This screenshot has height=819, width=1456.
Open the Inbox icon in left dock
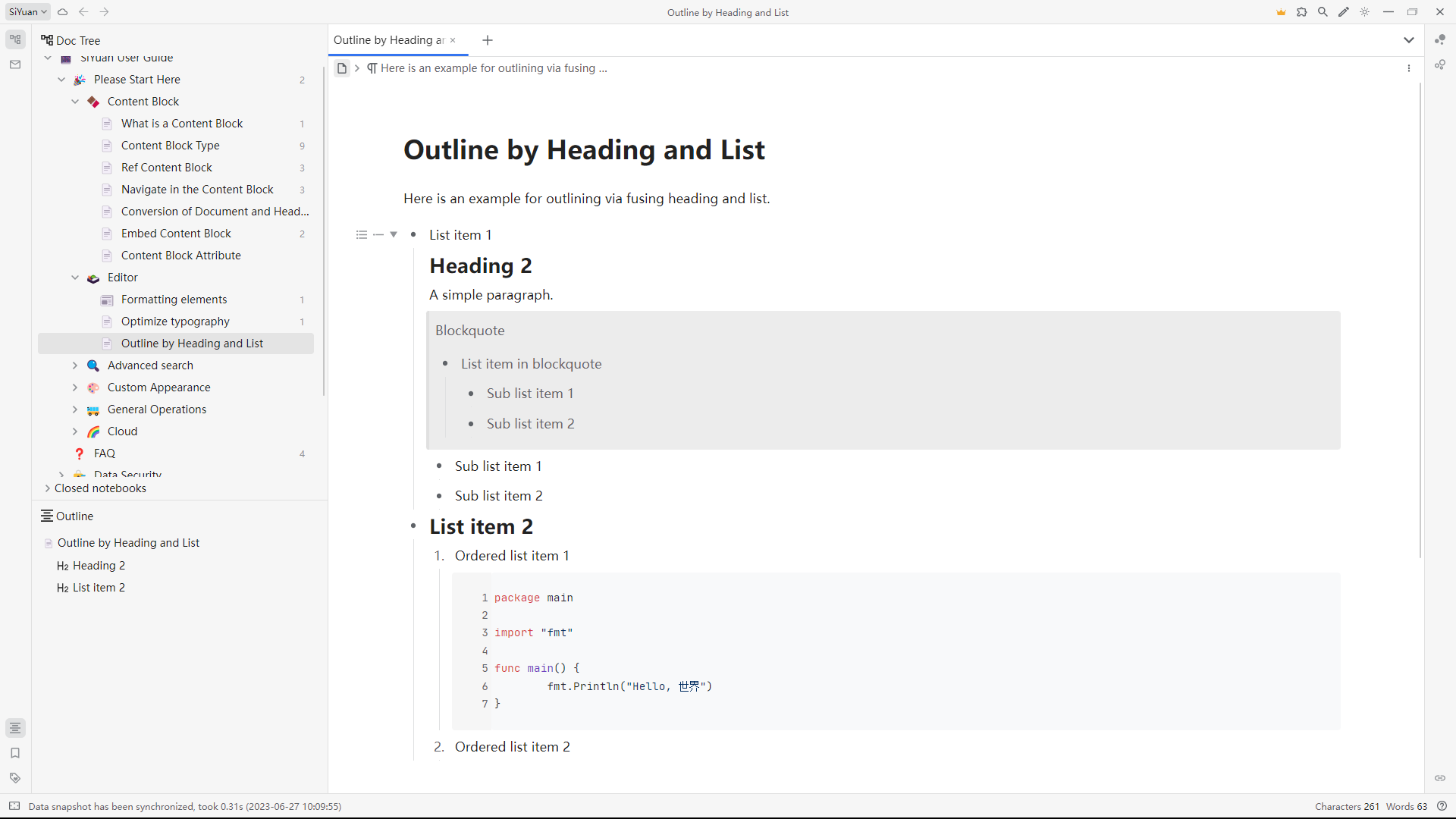coord(15,65)
